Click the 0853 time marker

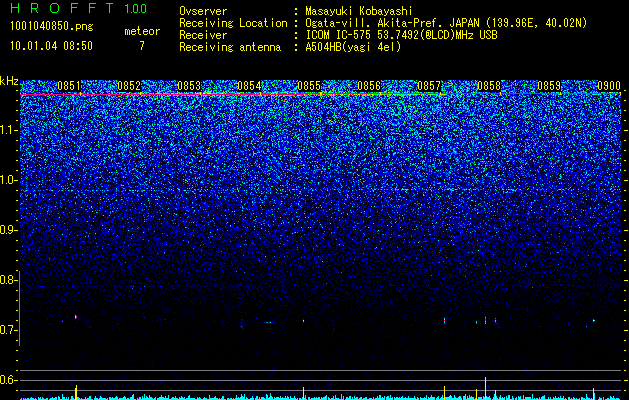tap(189, 86)
